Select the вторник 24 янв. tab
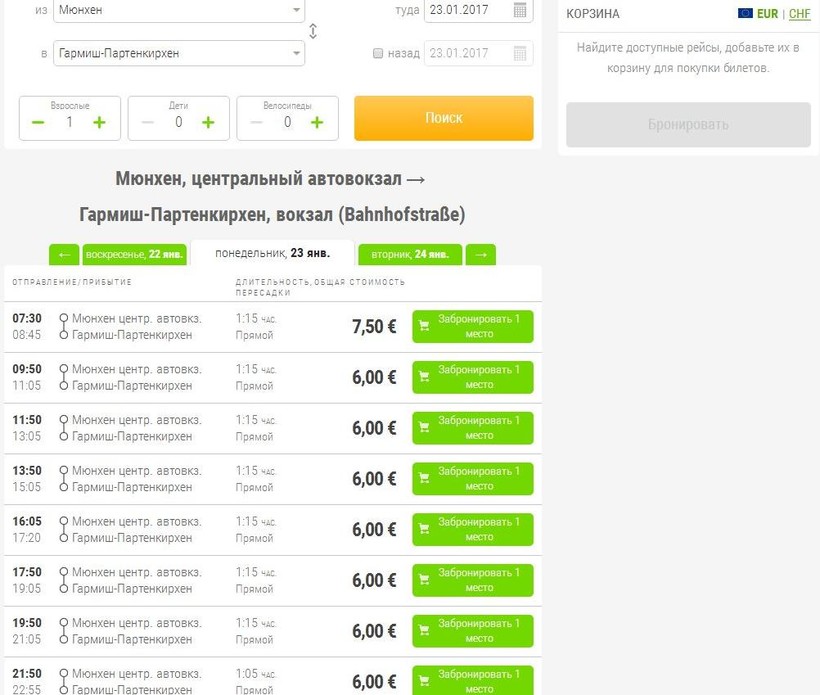The width and height of the screenshot is (820, 695). point(410,255)
